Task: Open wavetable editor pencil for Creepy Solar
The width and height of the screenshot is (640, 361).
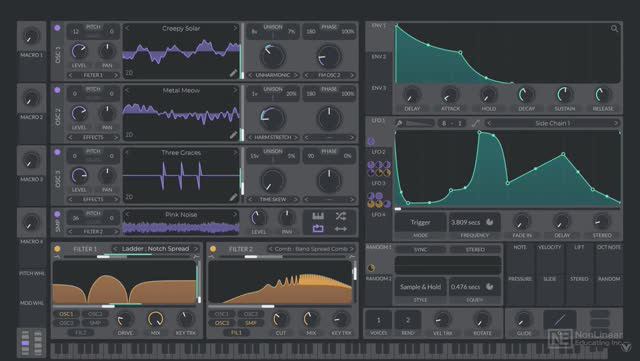Action: (x=233, y=73)
